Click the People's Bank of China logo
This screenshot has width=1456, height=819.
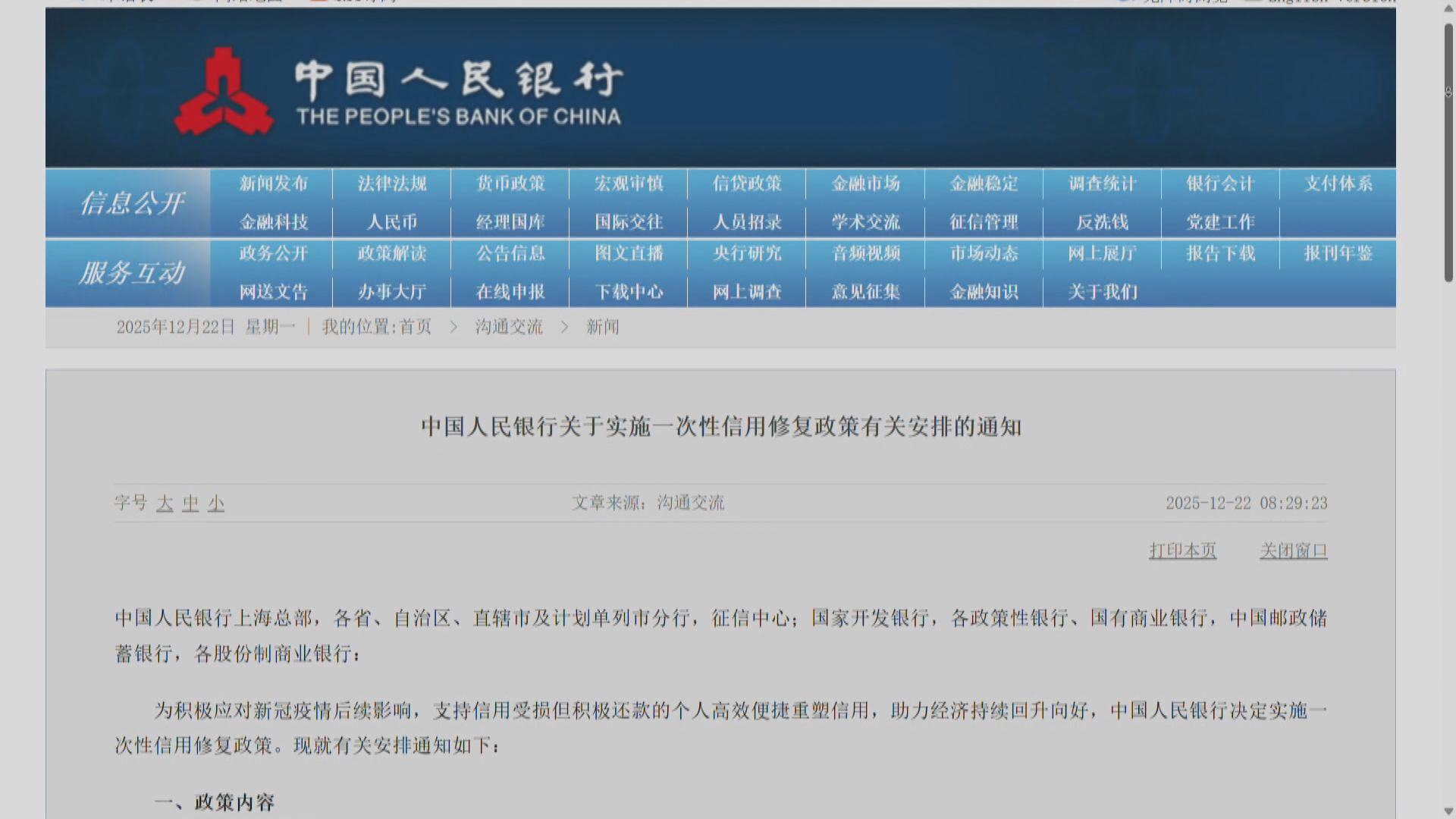pos(224,87)
